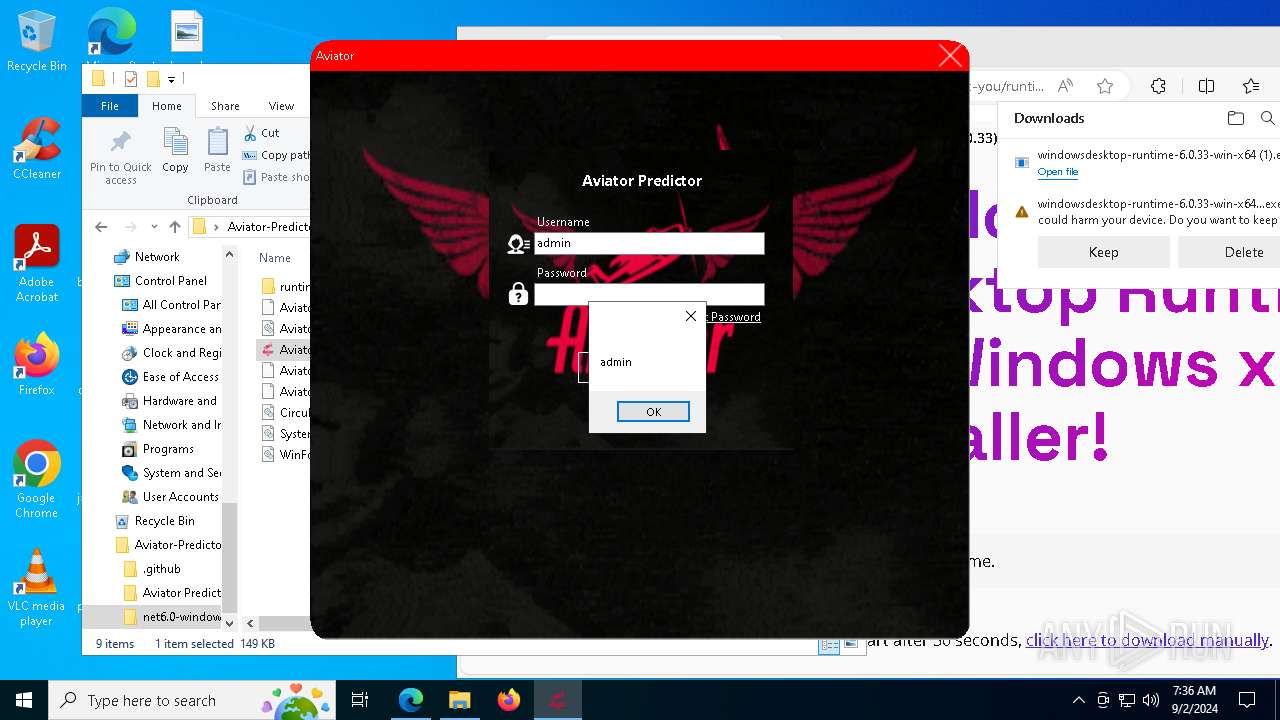Open the notification center icon
Screen dimensions: 1280x720
(x=1247, y=700)
